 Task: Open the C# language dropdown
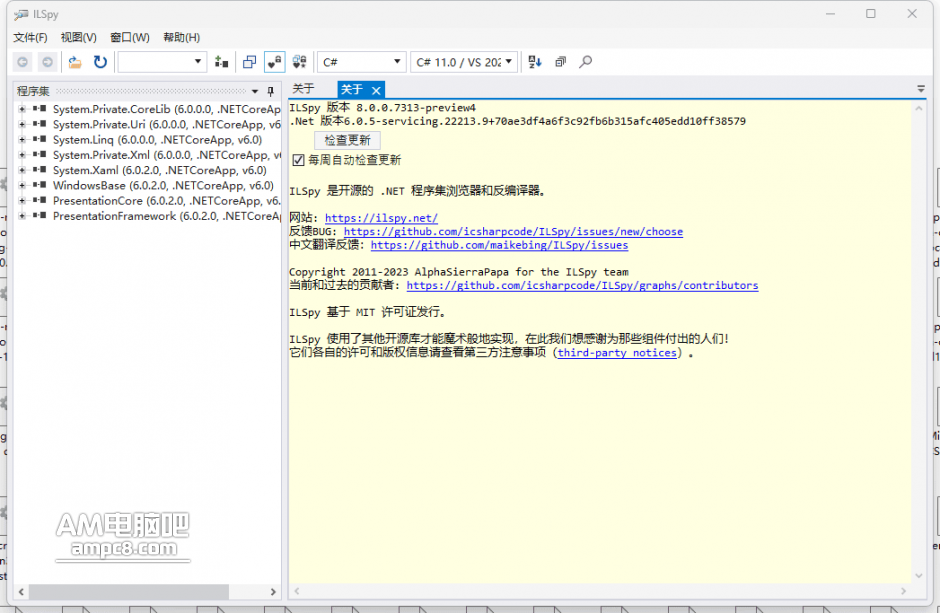click(361, 62)
